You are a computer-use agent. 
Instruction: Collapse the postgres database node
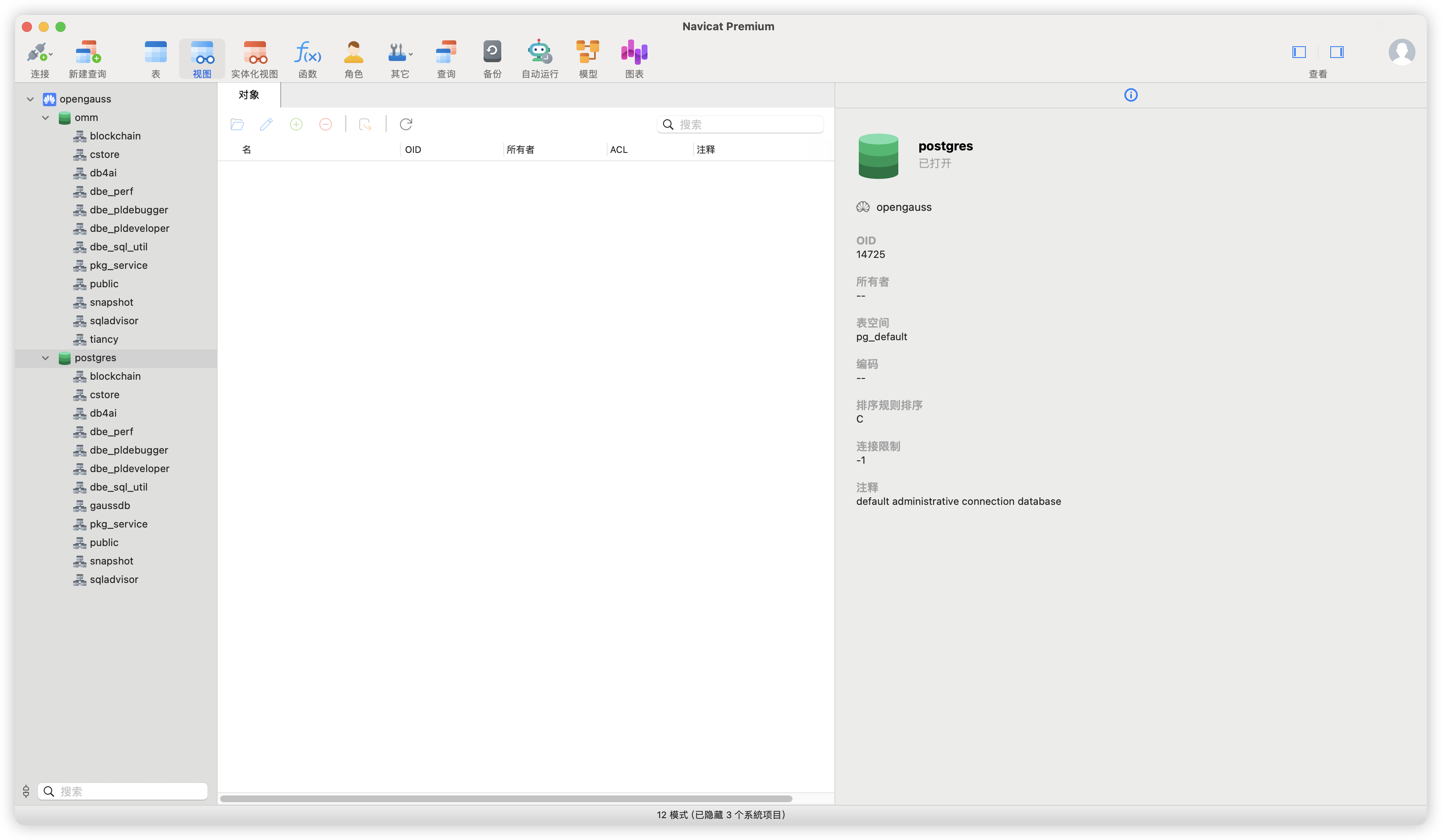pyautogui.click(x=45, y=357)
